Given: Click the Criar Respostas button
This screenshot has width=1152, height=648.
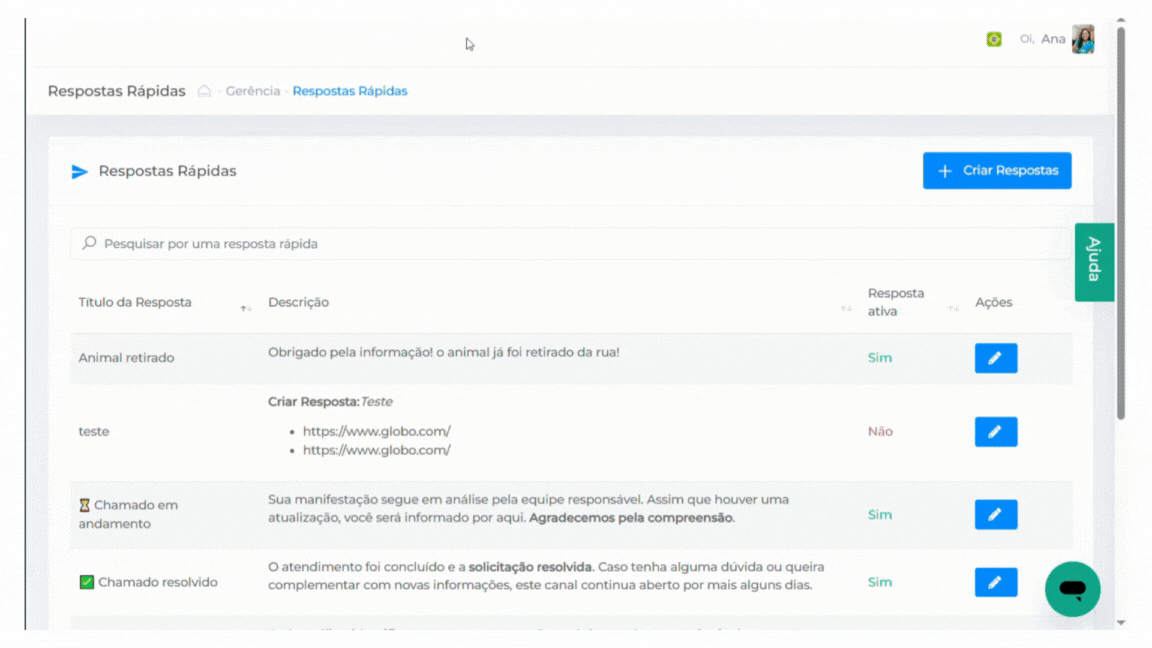Looking at the screenshot, I should point(997,170).
